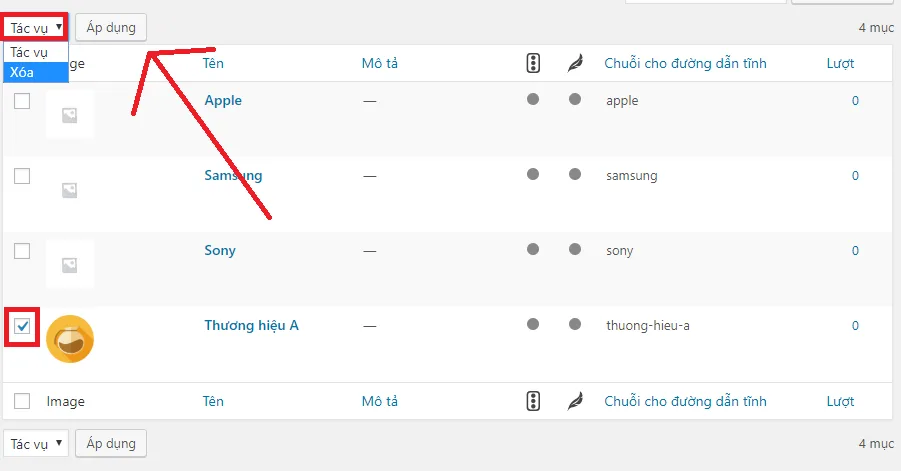The height and width of the screenshot is (471, 901).
Task: Click the gray SEO dot for Apple
Action: 533,99
